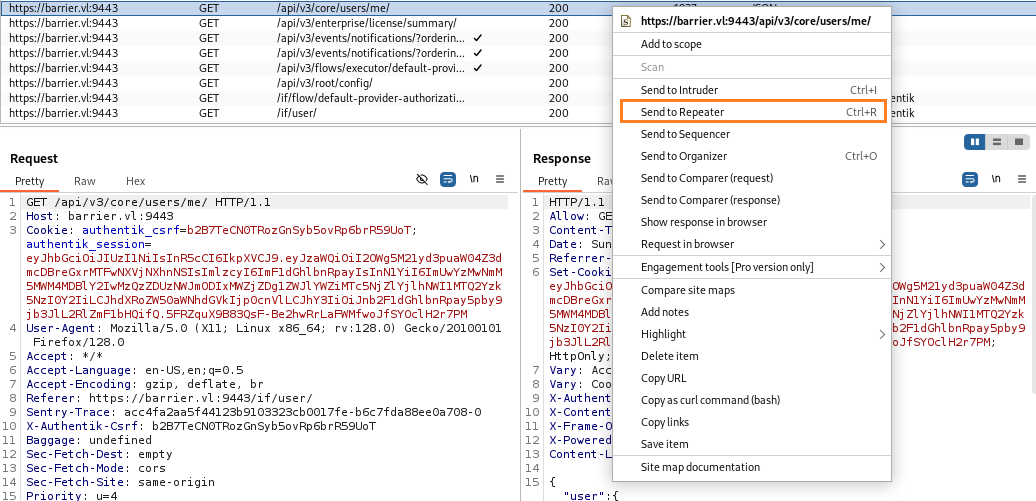Select the /api/v3/flows/executor/default-provi... table row

point(307,68)
